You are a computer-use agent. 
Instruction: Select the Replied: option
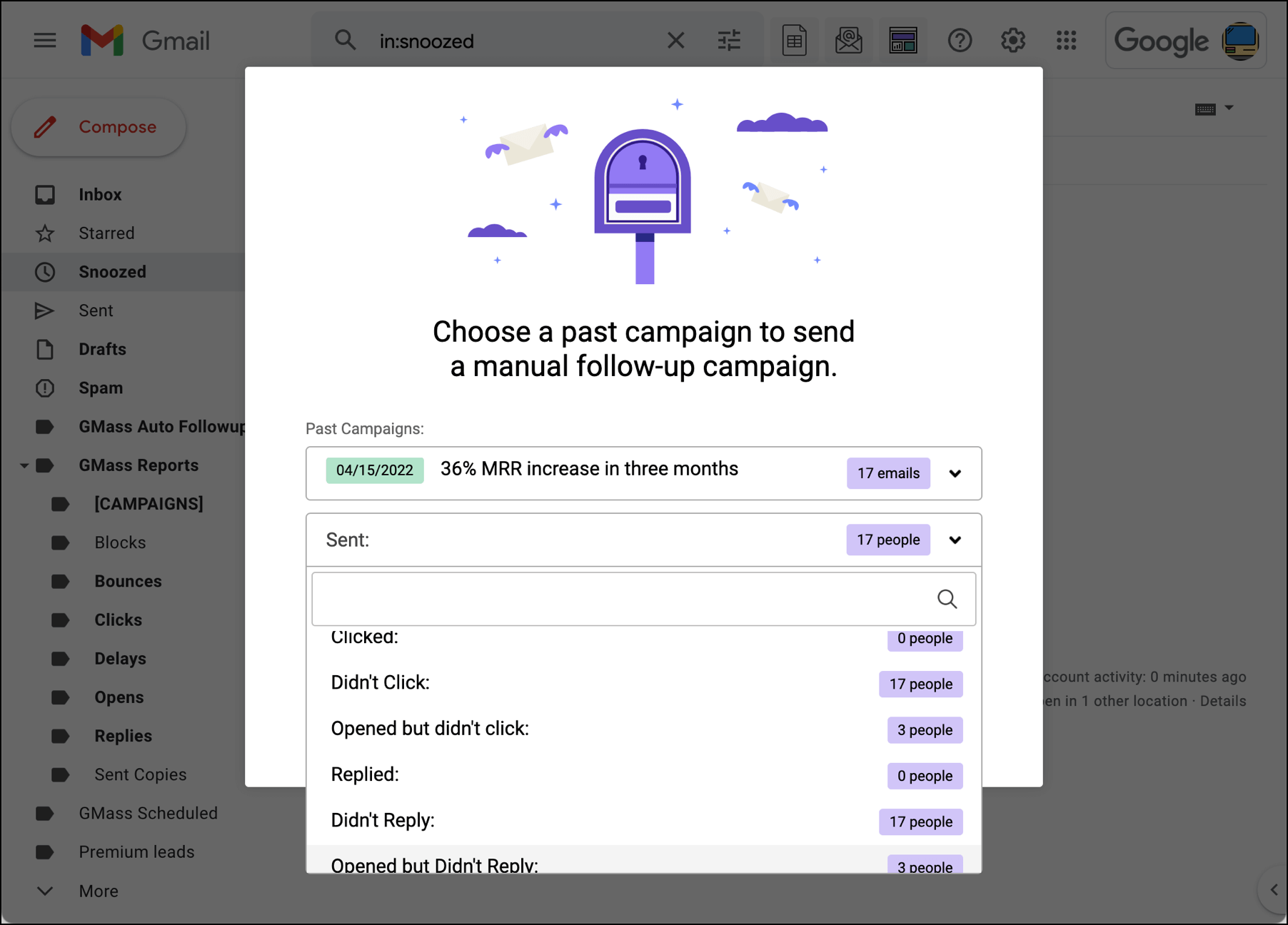click(x=644, y=775)
